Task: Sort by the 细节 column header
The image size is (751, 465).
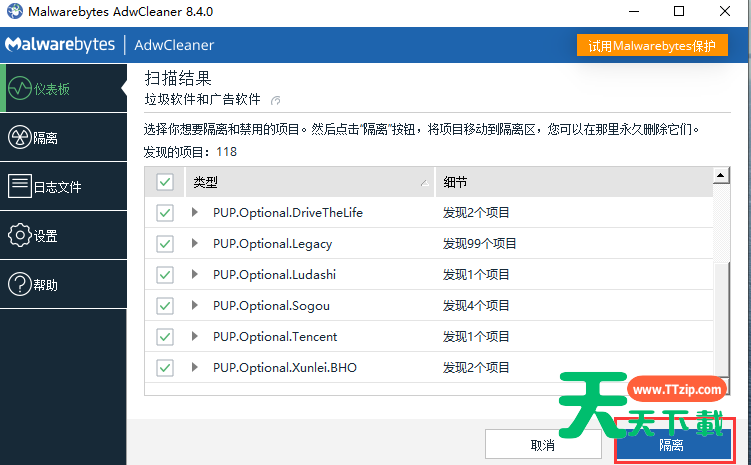Action: click(574, 182)
